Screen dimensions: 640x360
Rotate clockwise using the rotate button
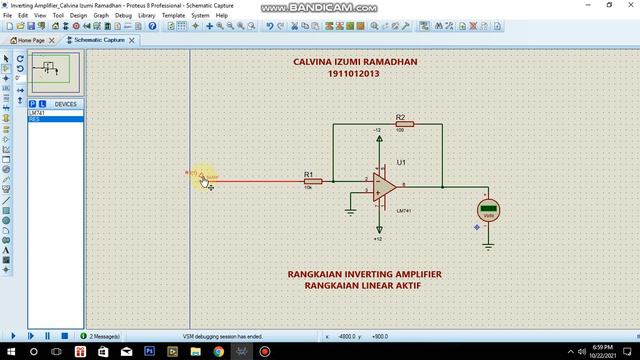[20, 59]
